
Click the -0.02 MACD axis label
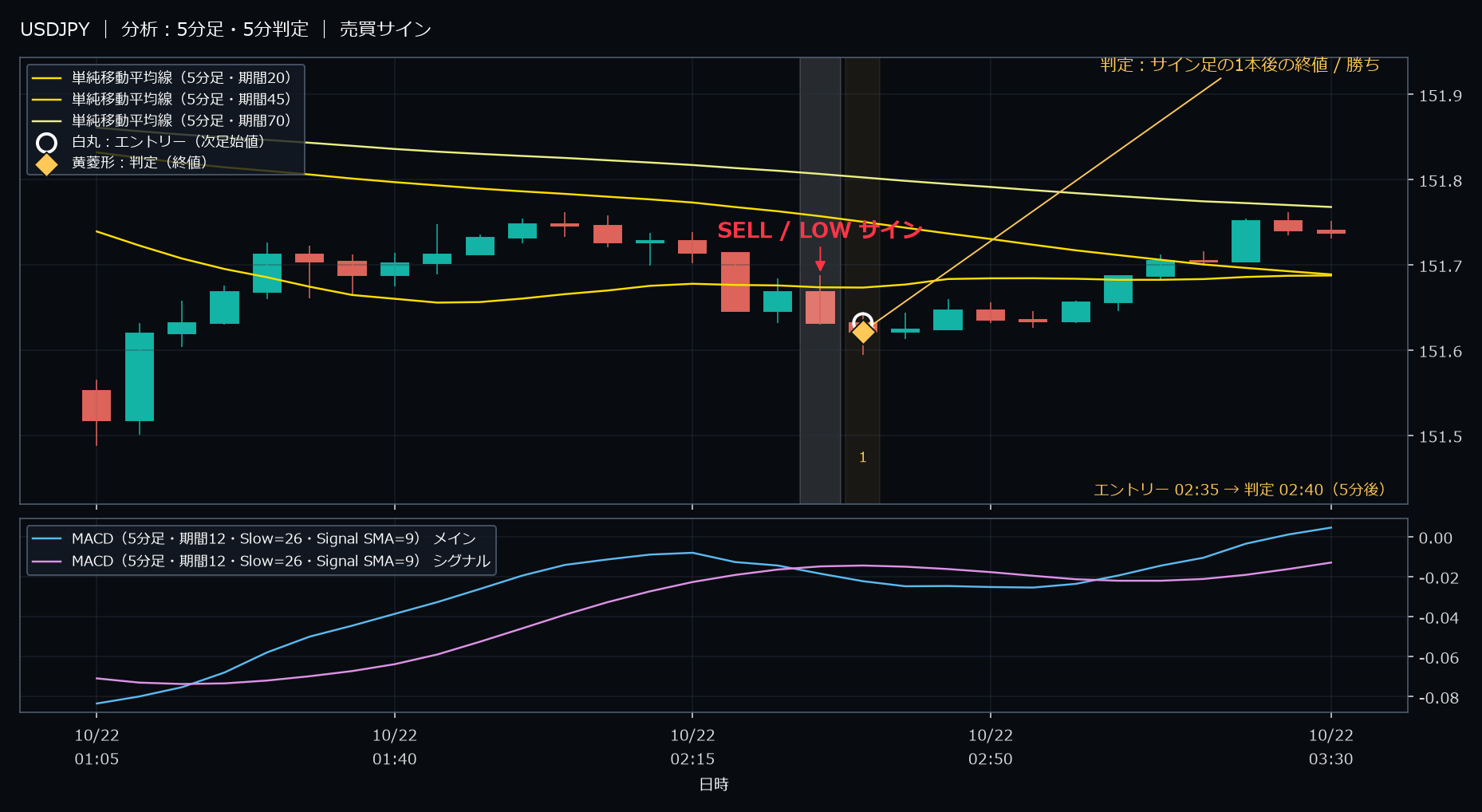(1438, 578)
